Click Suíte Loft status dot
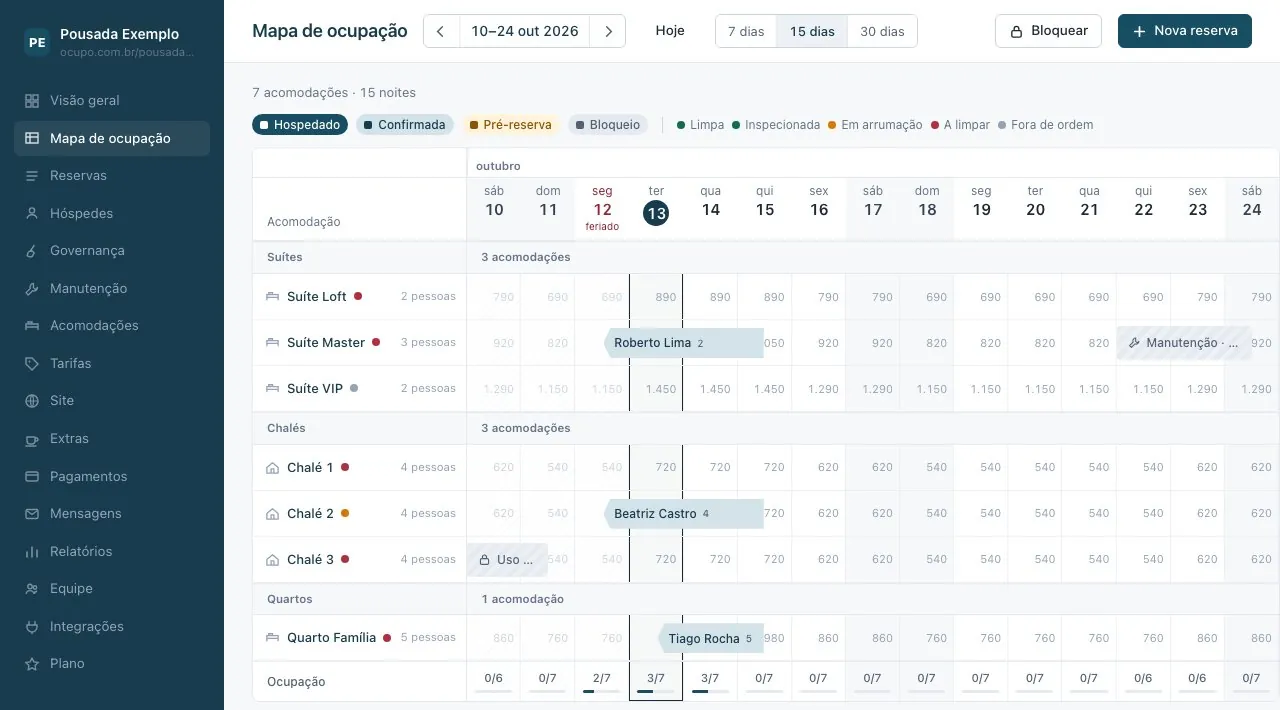The height and width of the screenshot is (710, 1280). (x=358, y=296)
